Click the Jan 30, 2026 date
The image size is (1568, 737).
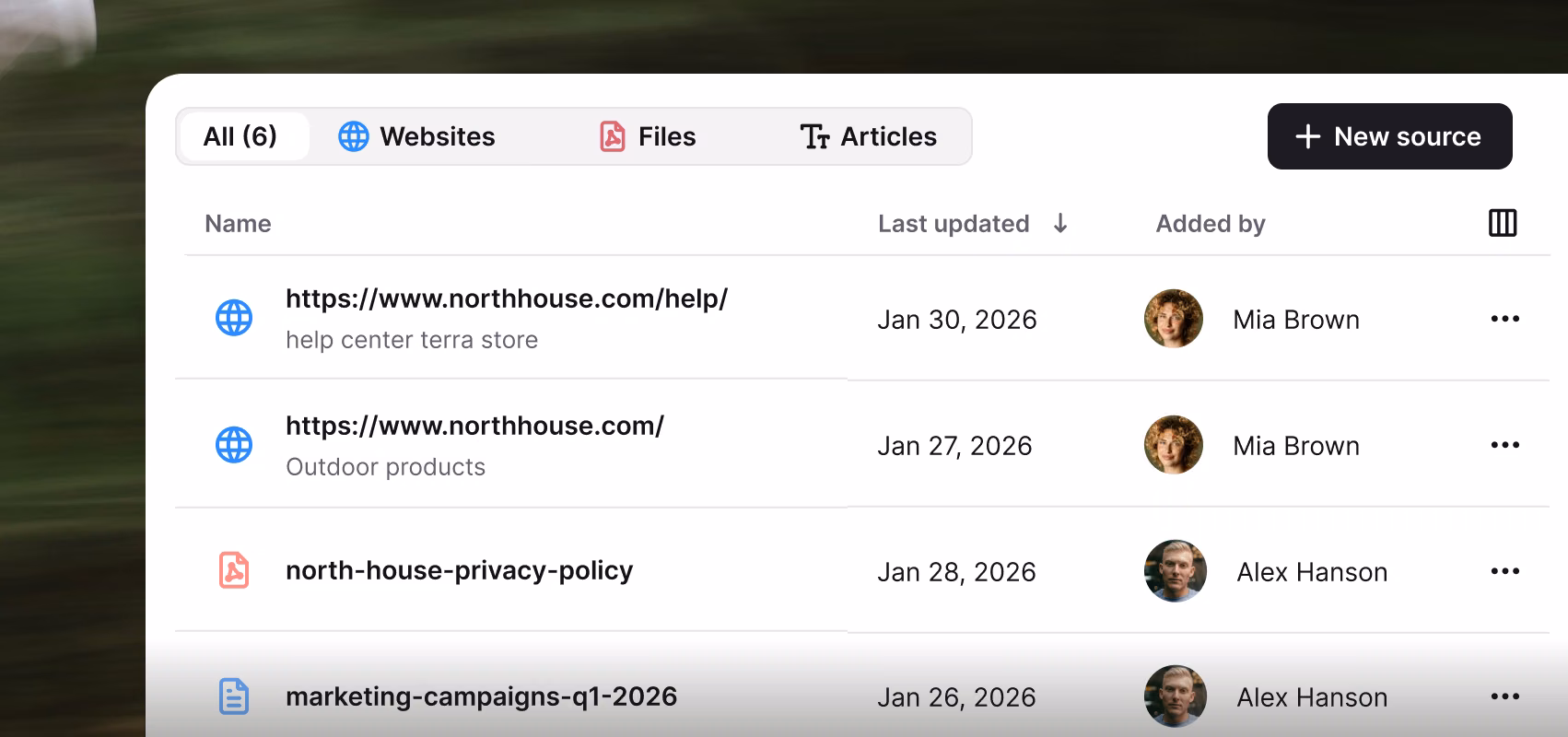(957, 320)
